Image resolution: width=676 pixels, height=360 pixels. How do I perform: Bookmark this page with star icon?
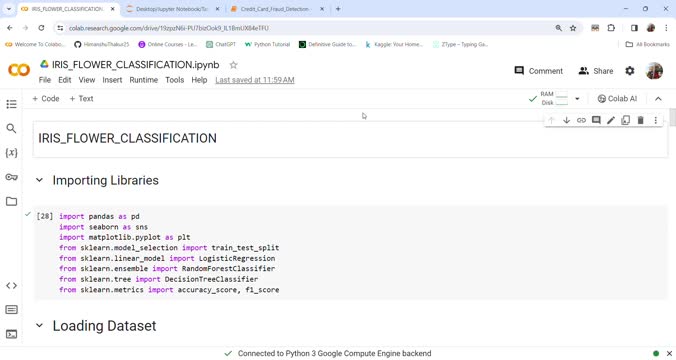(573, 28)
